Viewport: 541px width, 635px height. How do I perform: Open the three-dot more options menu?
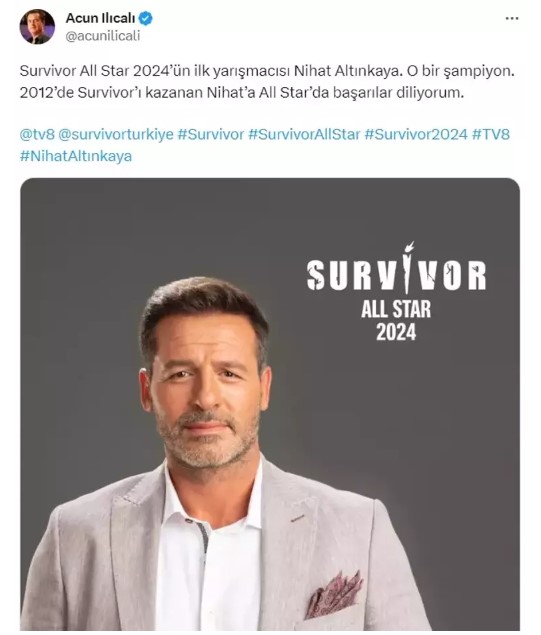[512, 18]
